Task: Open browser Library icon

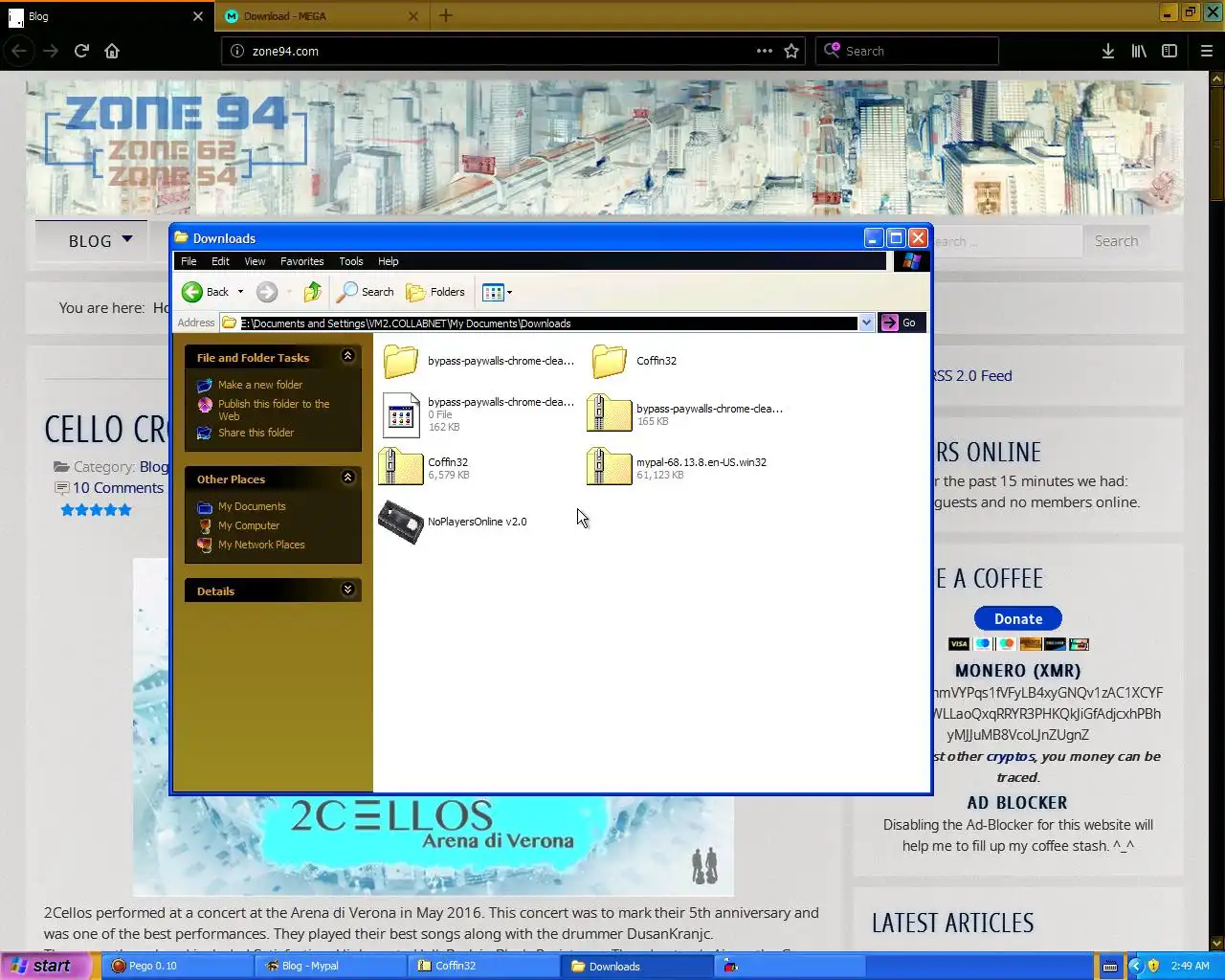Action: pyautogui.click(x=1139, y=51)
